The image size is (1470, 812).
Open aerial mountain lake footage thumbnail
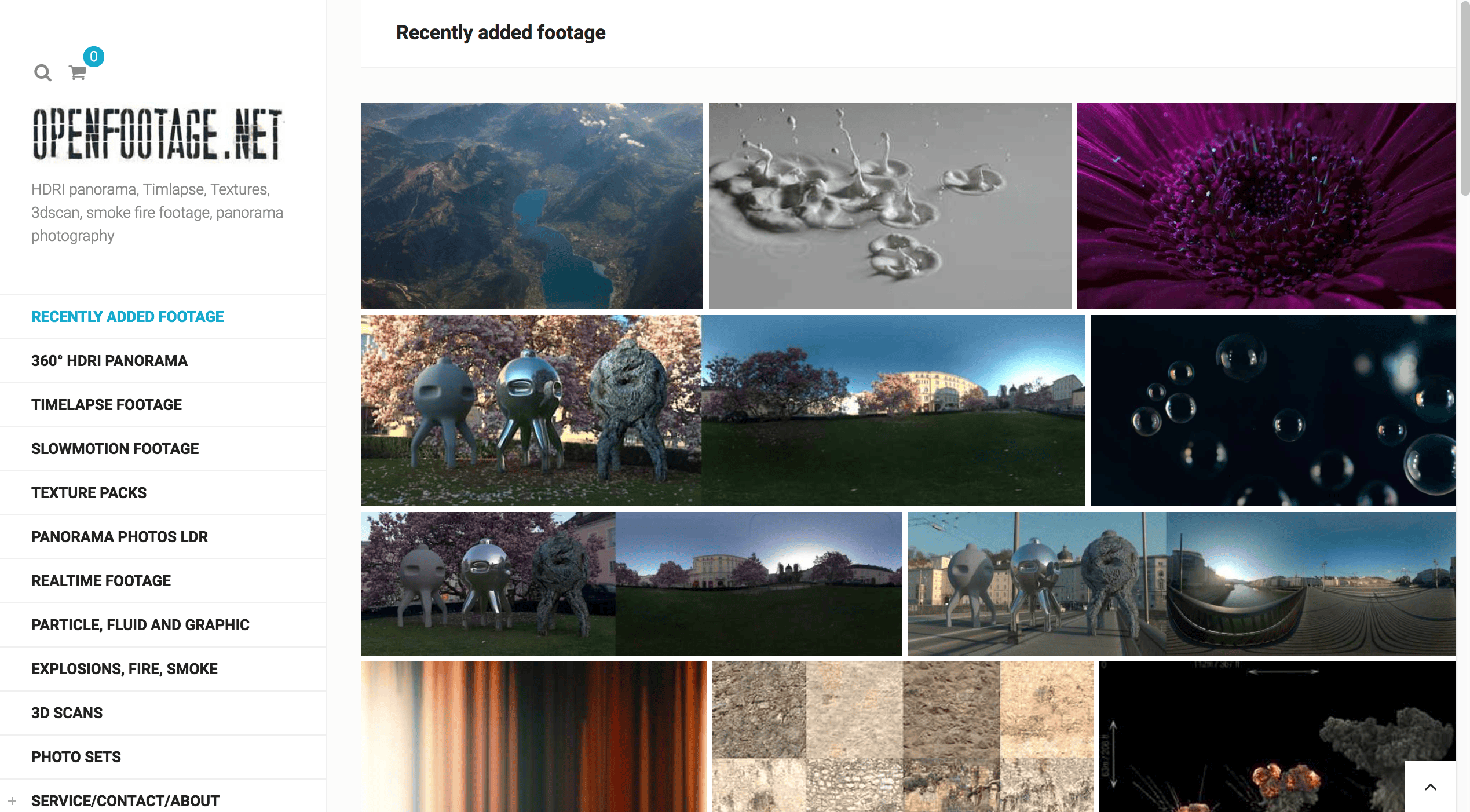coord(532,206)
